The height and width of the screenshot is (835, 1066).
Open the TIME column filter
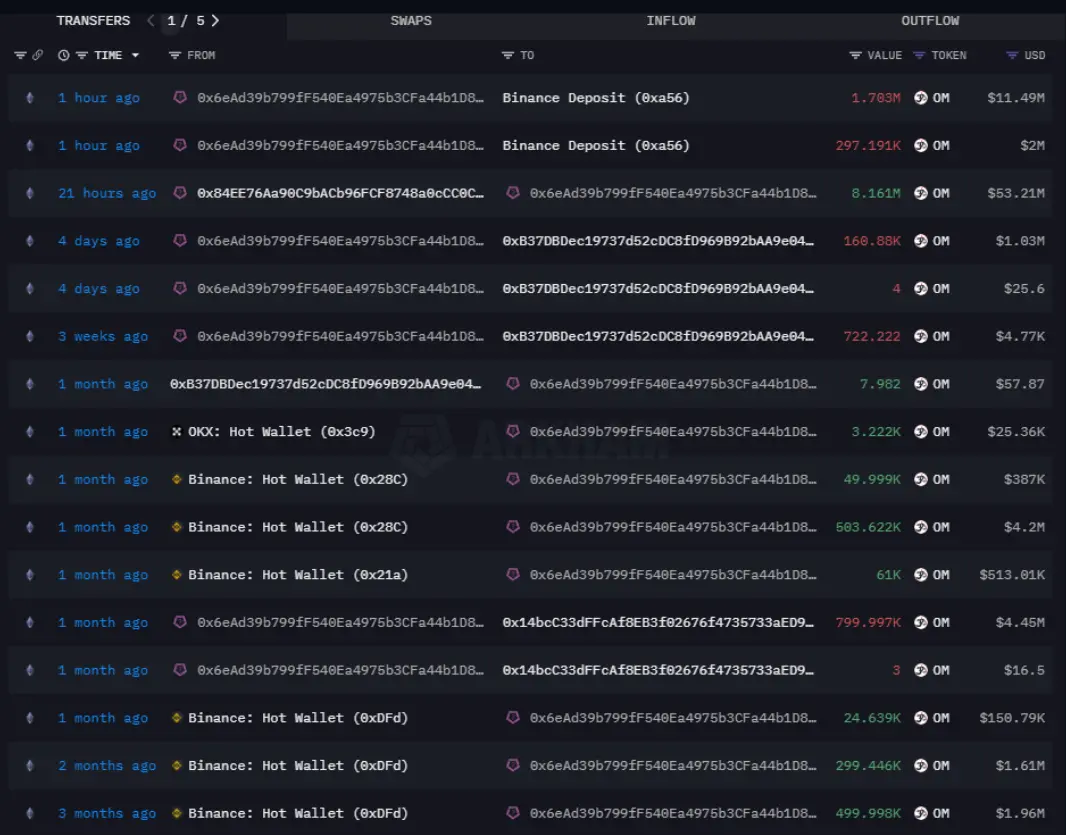pyautogui.click(x=82, y=55)
